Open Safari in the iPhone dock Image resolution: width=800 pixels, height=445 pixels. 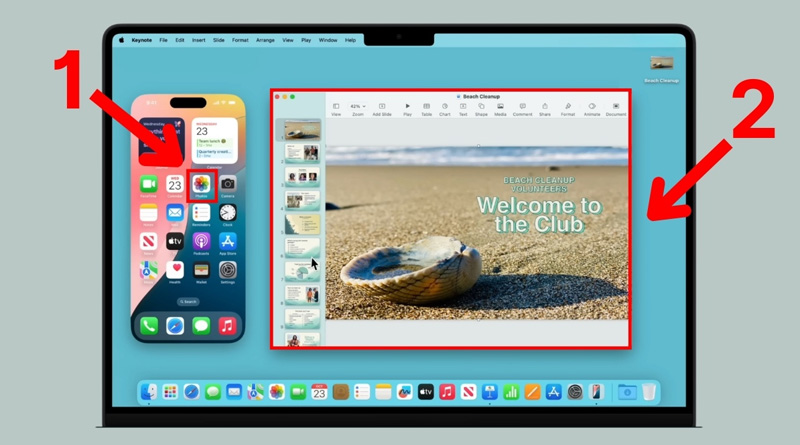175,326
